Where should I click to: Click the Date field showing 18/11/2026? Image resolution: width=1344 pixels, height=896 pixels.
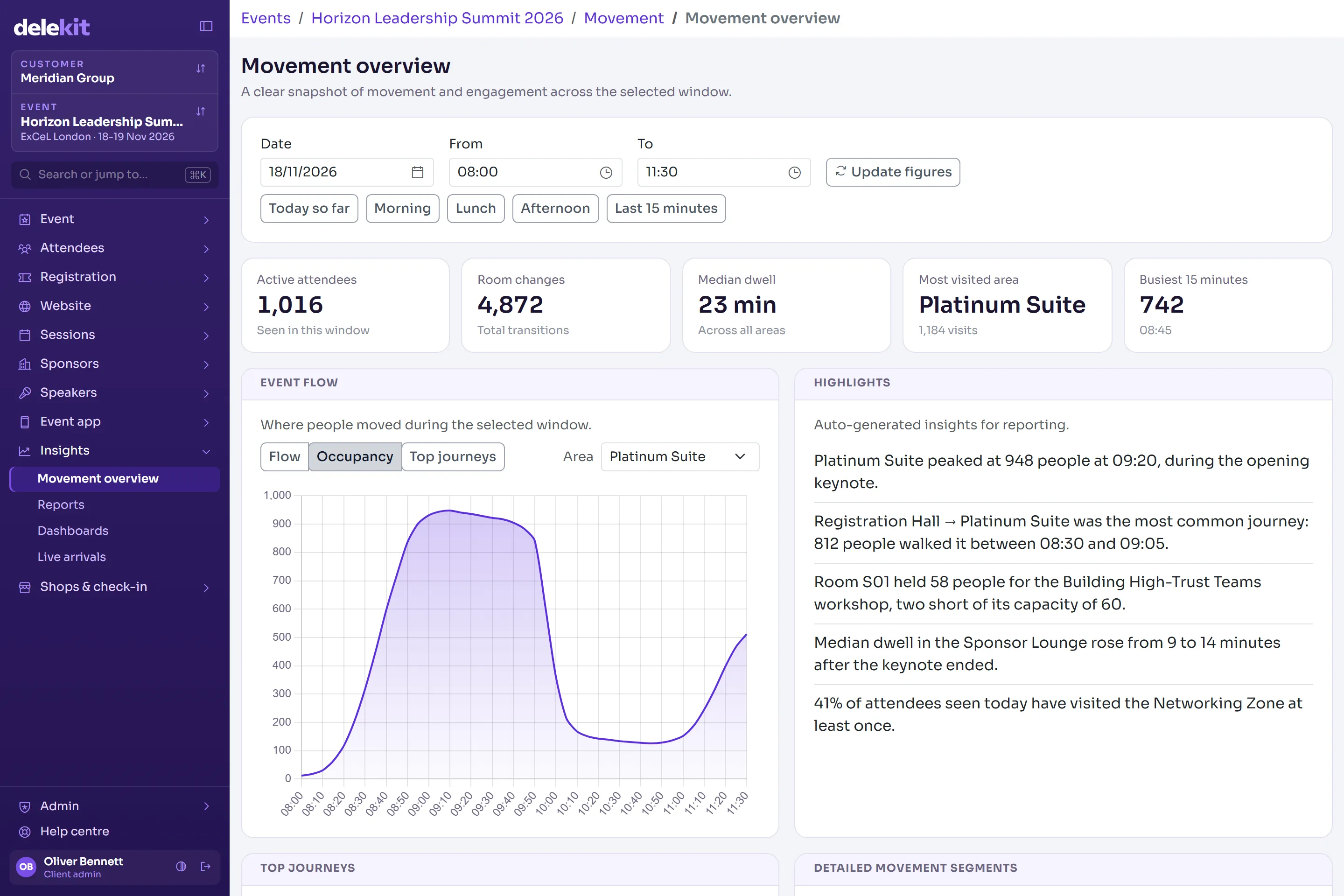347,172
